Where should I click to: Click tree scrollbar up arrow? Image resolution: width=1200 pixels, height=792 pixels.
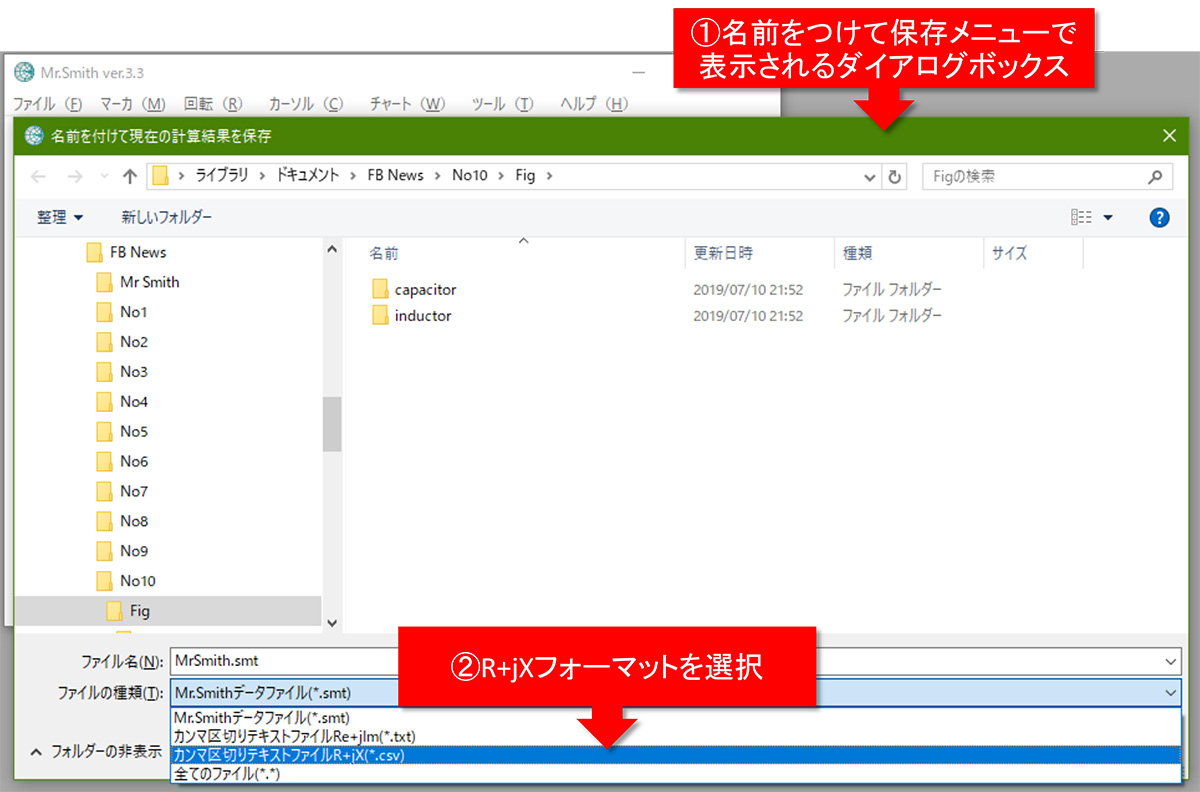point(332,249)
